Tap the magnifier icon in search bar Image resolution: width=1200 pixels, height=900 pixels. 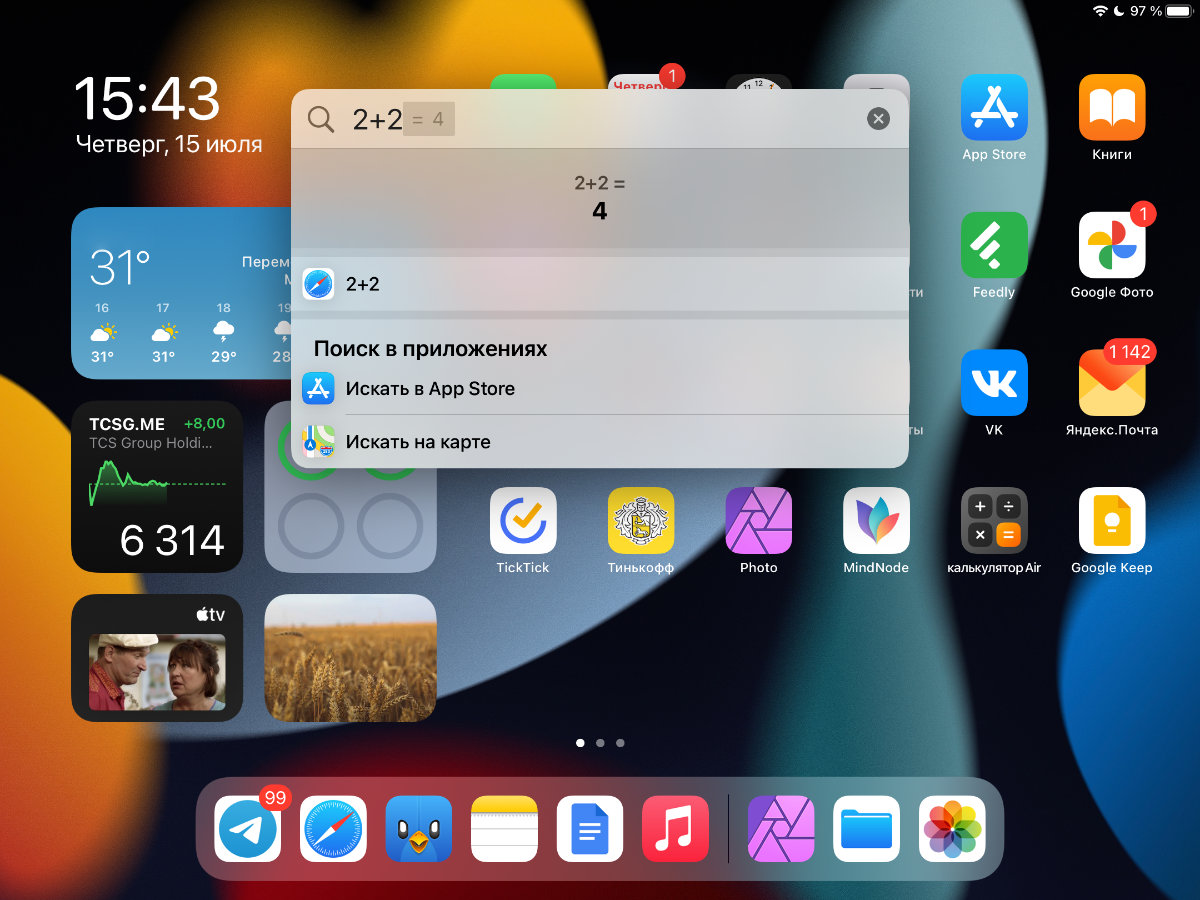point(321,120)
